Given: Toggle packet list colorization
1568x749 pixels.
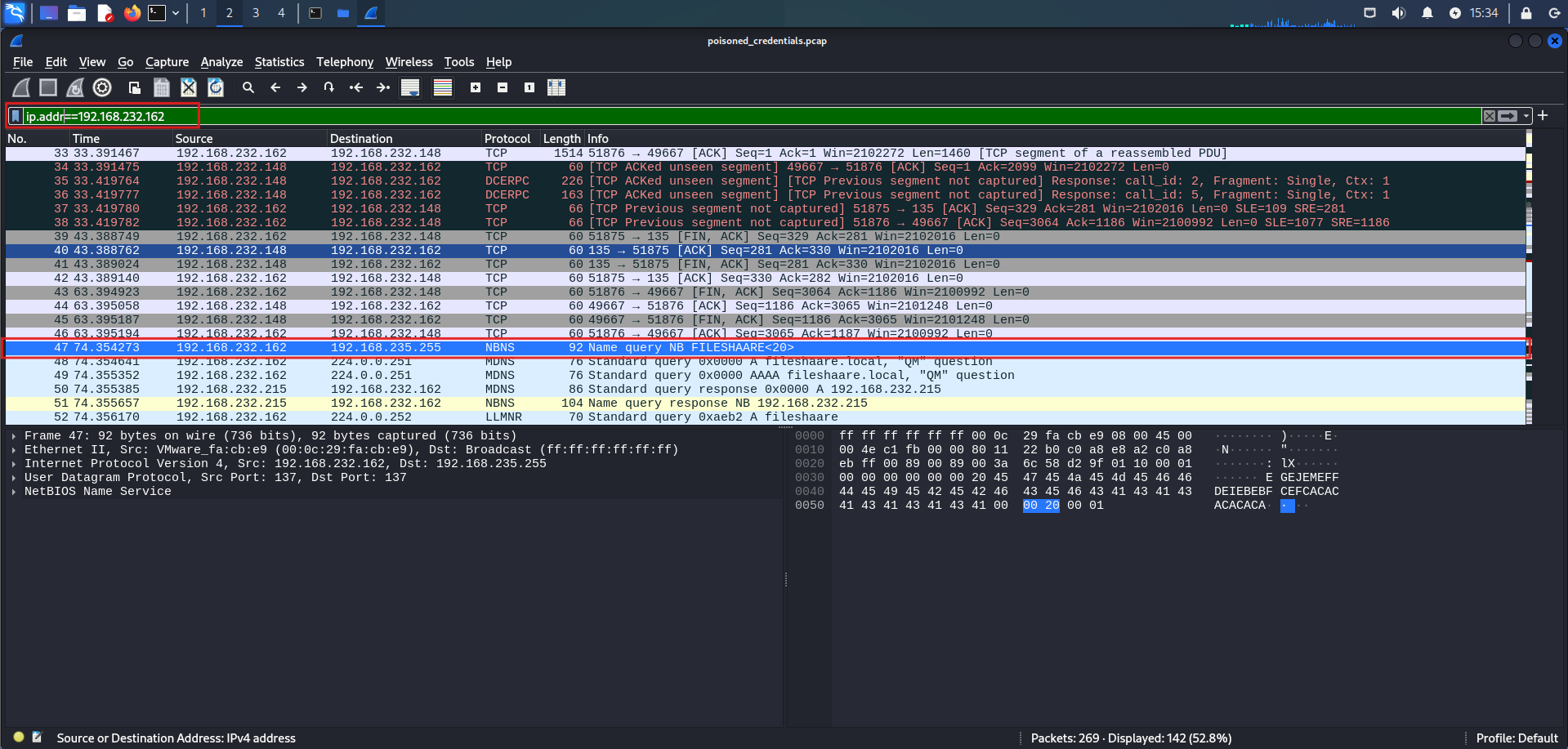Looking at the screenshot, I should pos(443,87).
